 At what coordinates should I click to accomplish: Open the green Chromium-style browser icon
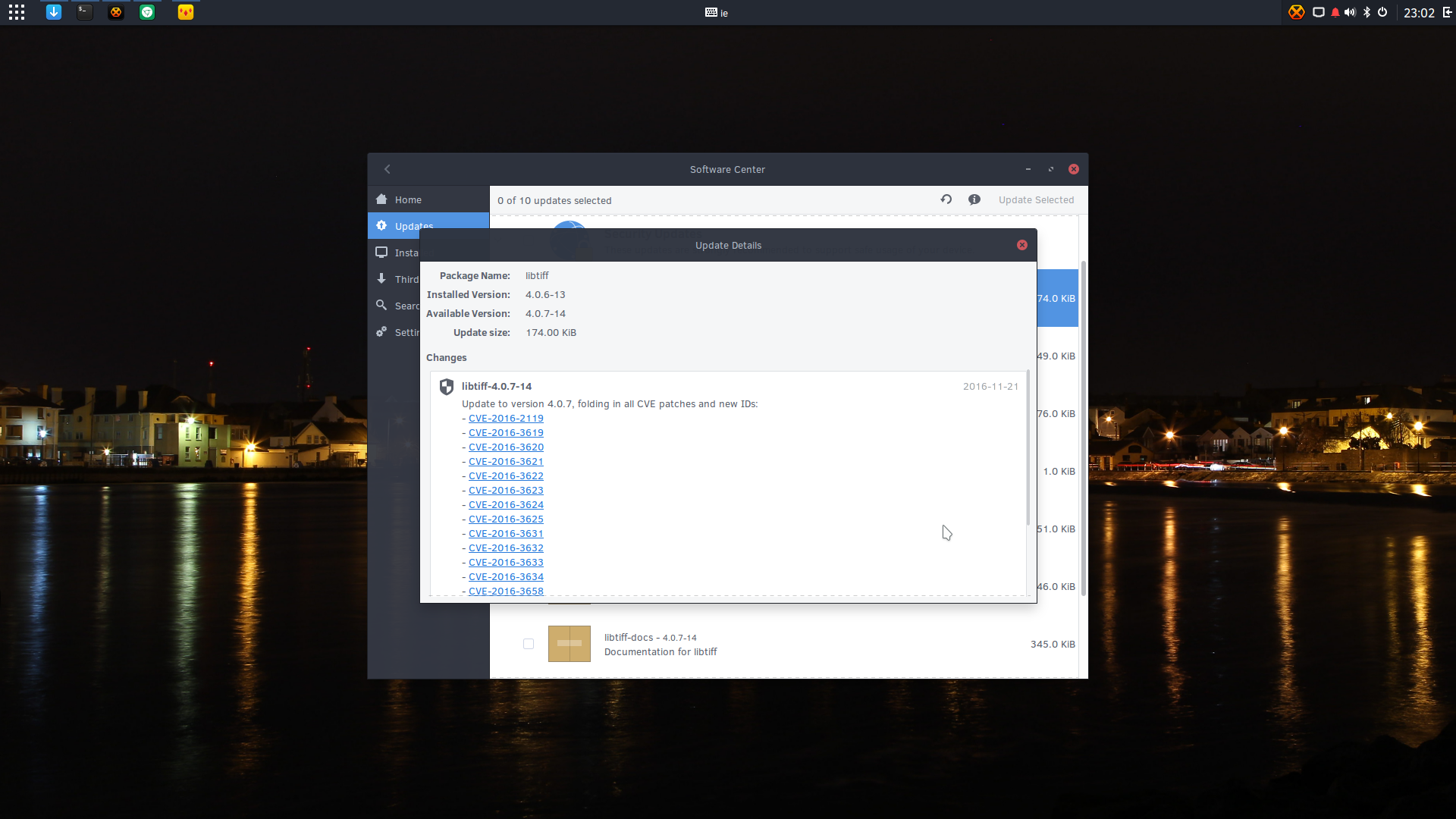(147, 12)
